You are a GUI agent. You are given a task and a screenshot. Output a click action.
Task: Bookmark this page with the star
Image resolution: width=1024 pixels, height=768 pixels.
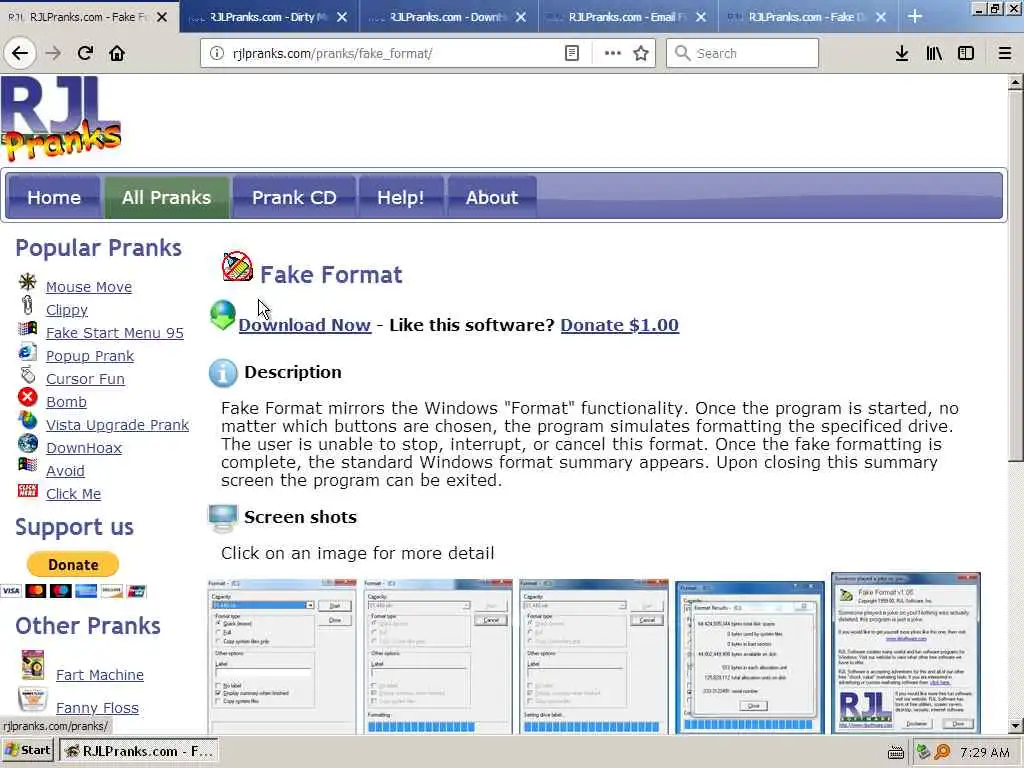point(641,53)
